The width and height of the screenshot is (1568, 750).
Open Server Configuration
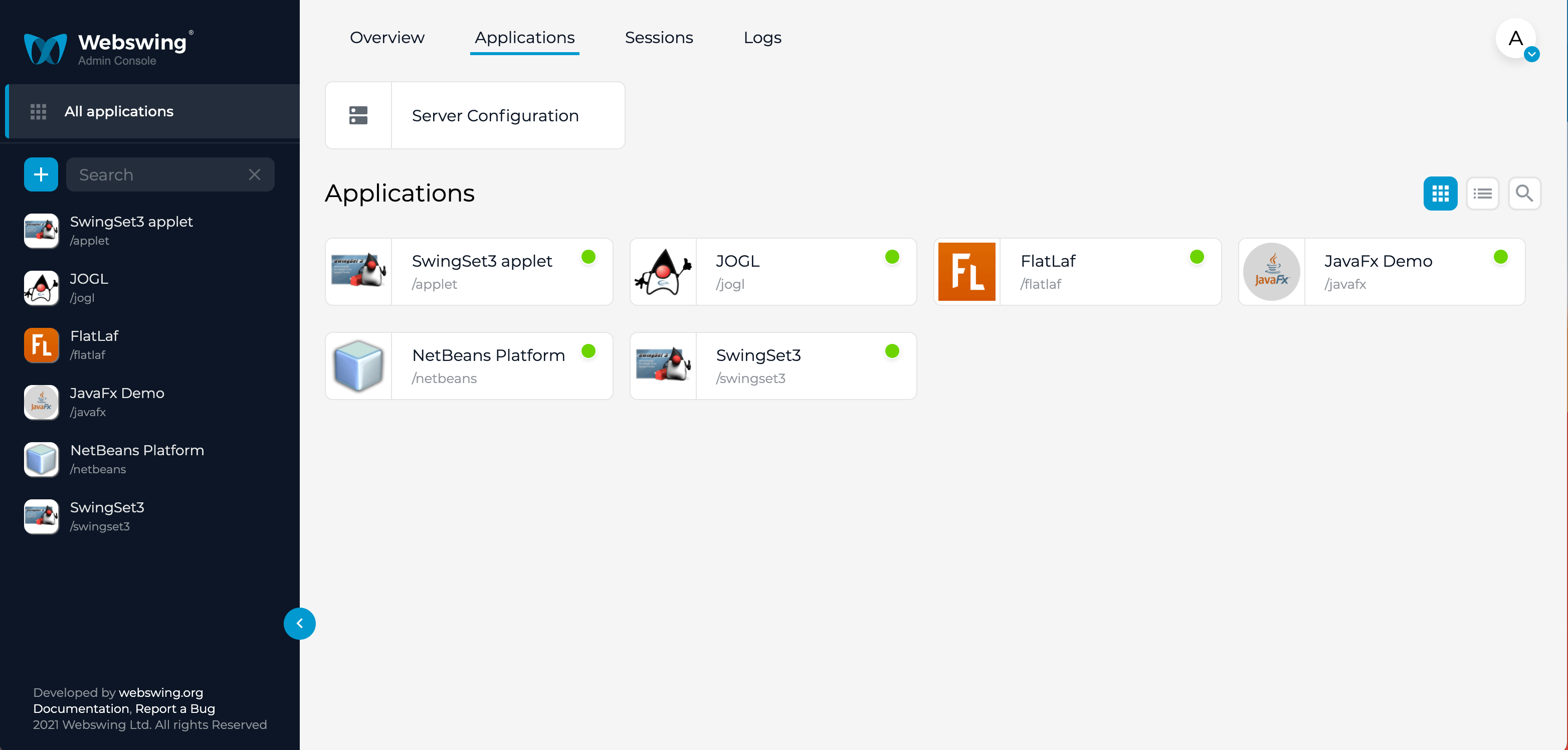pos(475,116)
